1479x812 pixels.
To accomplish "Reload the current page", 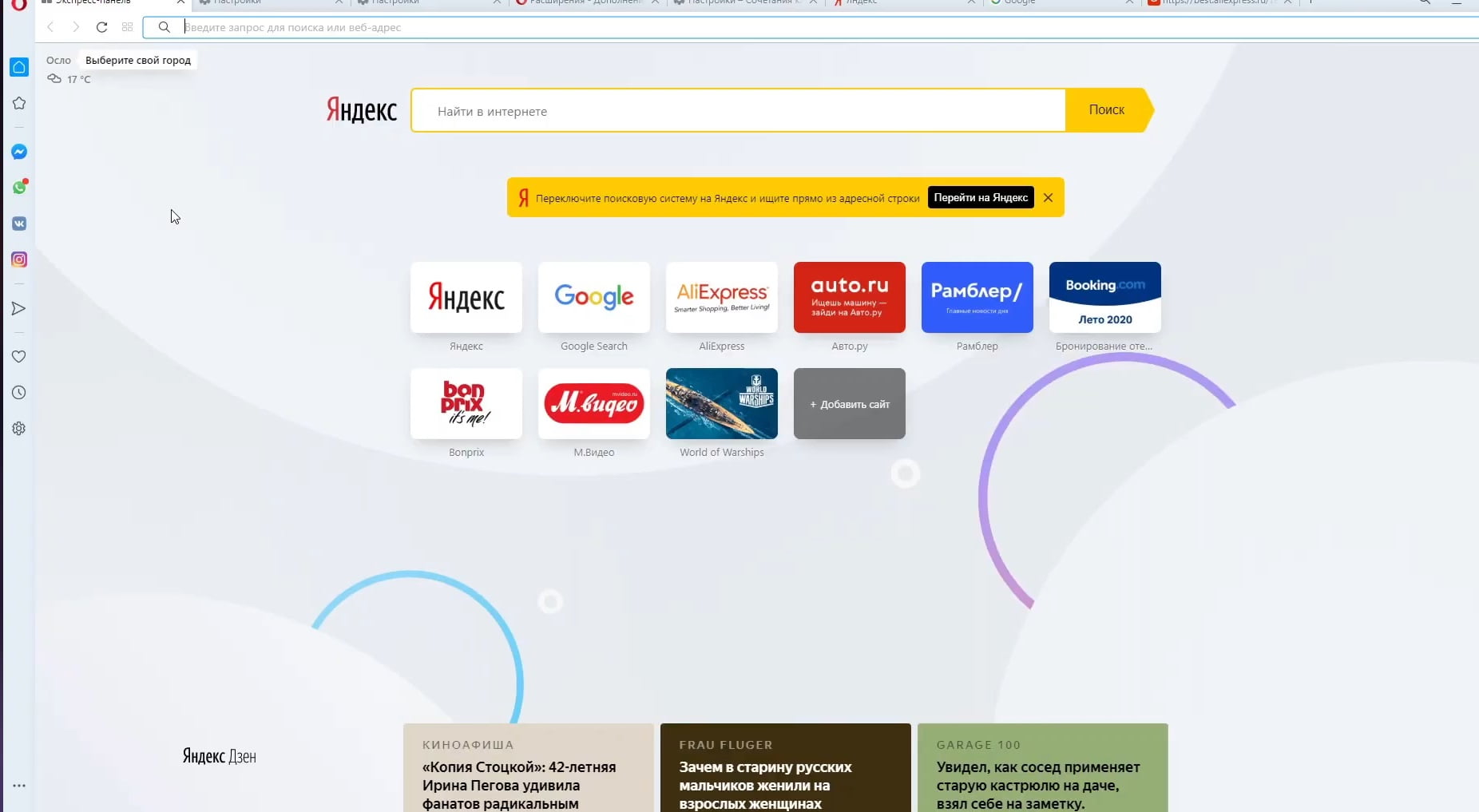I will click(x=101, y=27).
